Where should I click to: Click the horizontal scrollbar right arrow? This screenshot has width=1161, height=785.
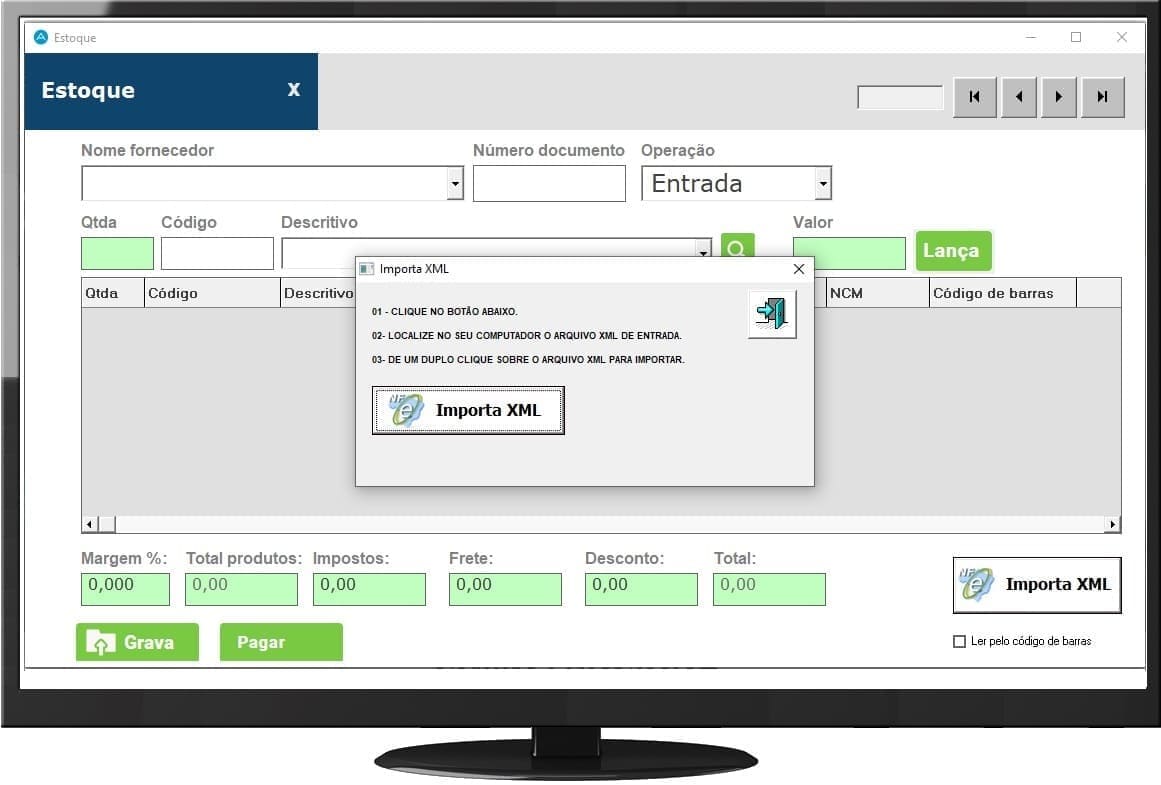coord(1112,524)
